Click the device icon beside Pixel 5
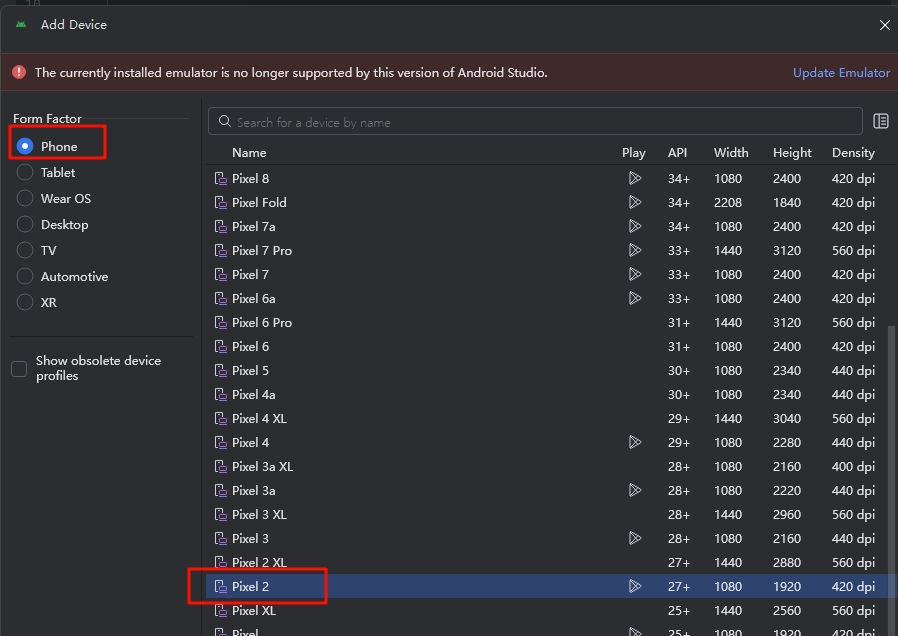898x636 pixels. pyautogui.click(x=220, y=371)
